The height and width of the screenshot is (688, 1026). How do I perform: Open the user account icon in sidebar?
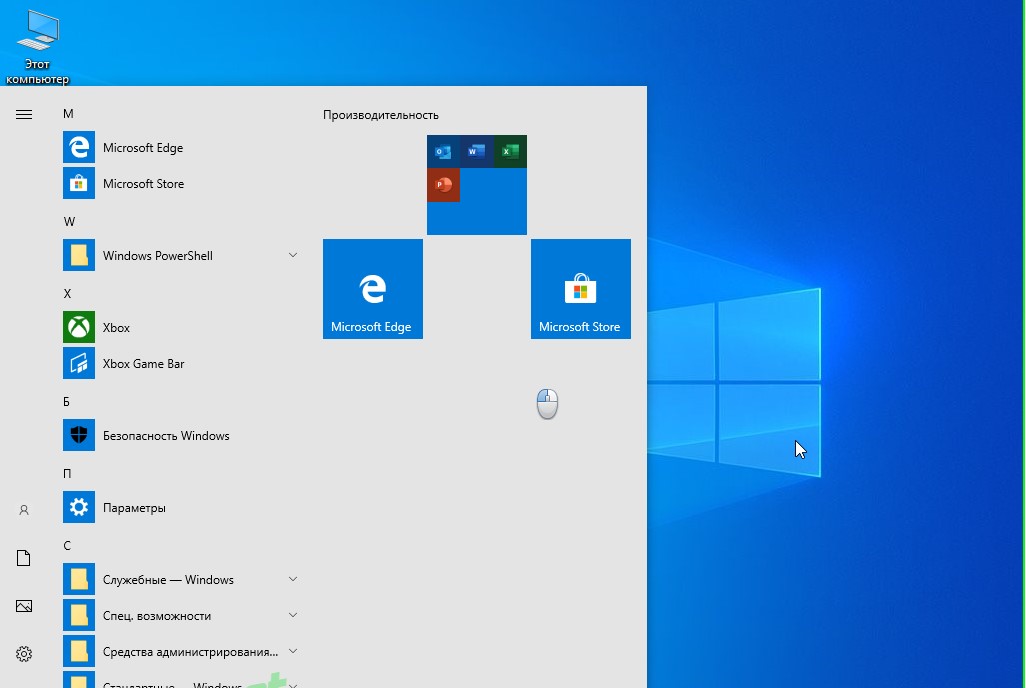(x=24, y=510)
